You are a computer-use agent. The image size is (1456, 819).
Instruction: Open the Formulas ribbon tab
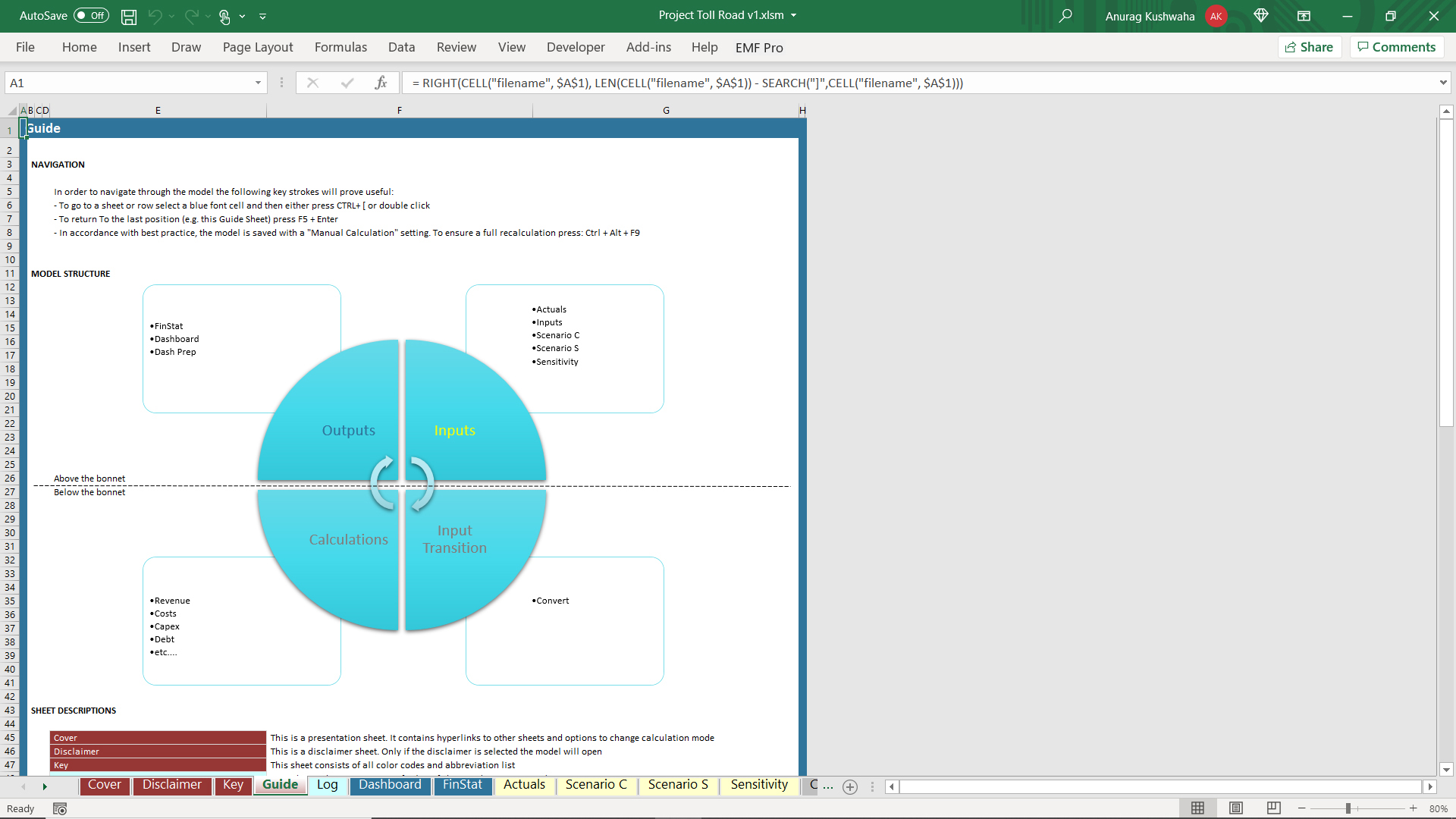(340, 47)
